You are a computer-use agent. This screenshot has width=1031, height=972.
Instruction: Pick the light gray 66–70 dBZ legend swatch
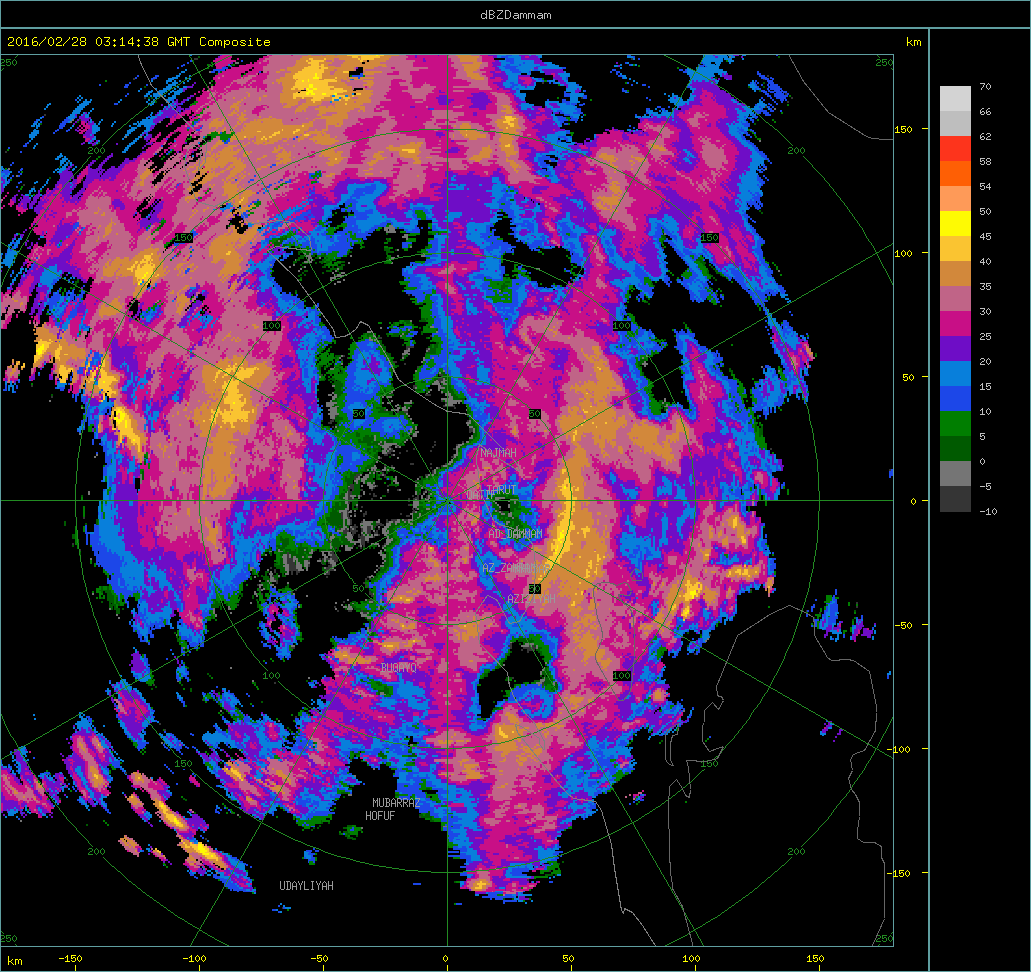click(955, 99)
